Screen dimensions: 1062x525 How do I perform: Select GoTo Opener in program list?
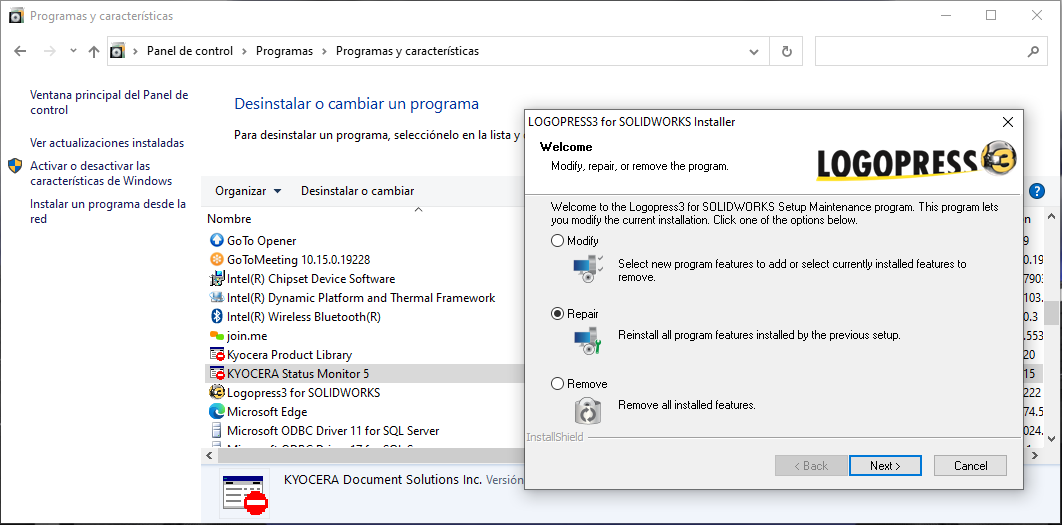tap(261, 240)
